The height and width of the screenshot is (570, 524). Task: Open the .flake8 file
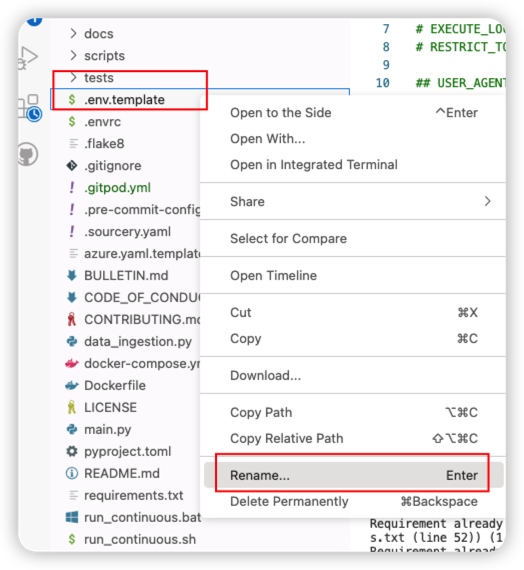point(104,144)
